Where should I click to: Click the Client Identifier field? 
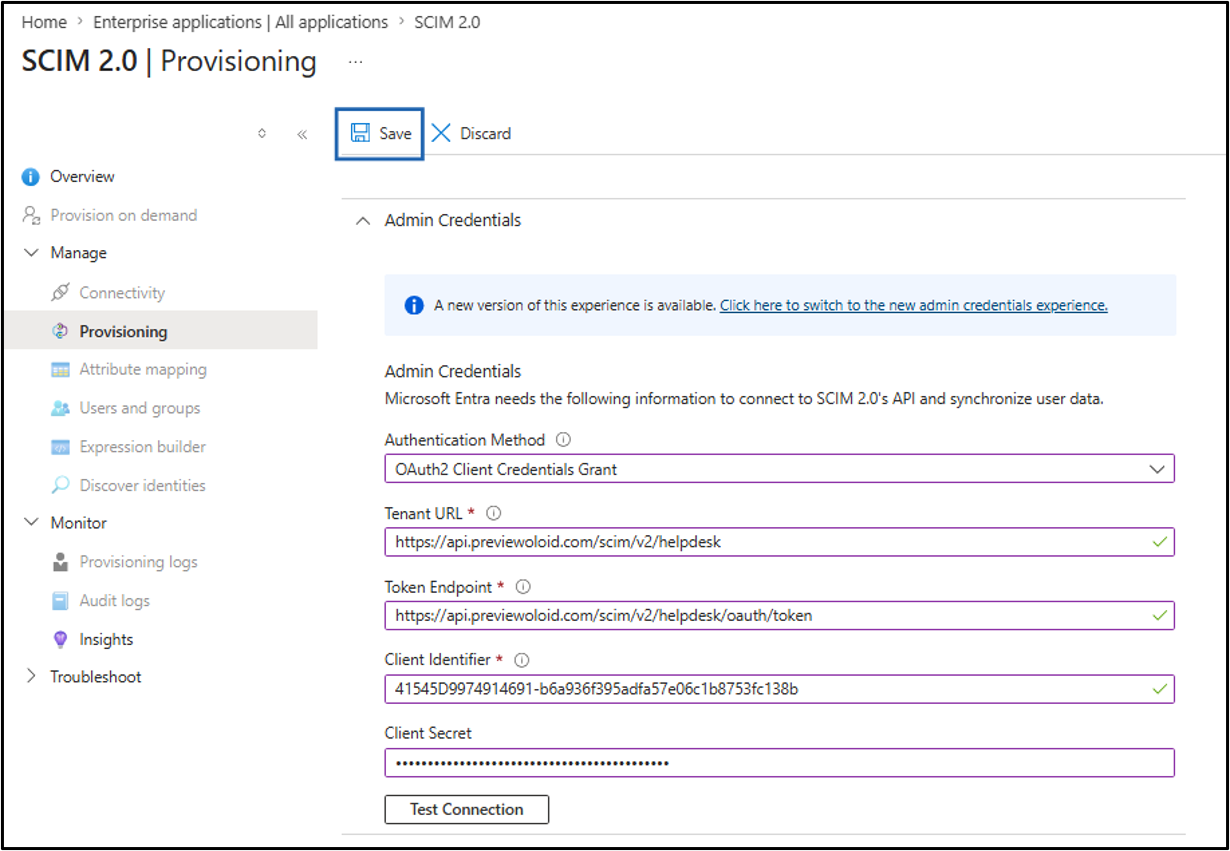[780, 689]
